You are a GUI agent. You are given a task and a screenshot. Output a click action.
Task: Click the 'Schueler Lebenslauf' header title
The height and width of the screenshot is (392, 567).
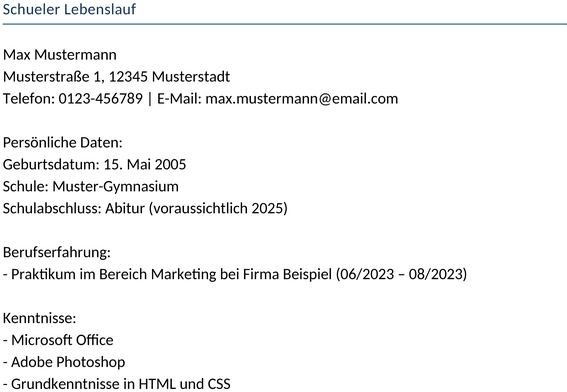[69, 9]
